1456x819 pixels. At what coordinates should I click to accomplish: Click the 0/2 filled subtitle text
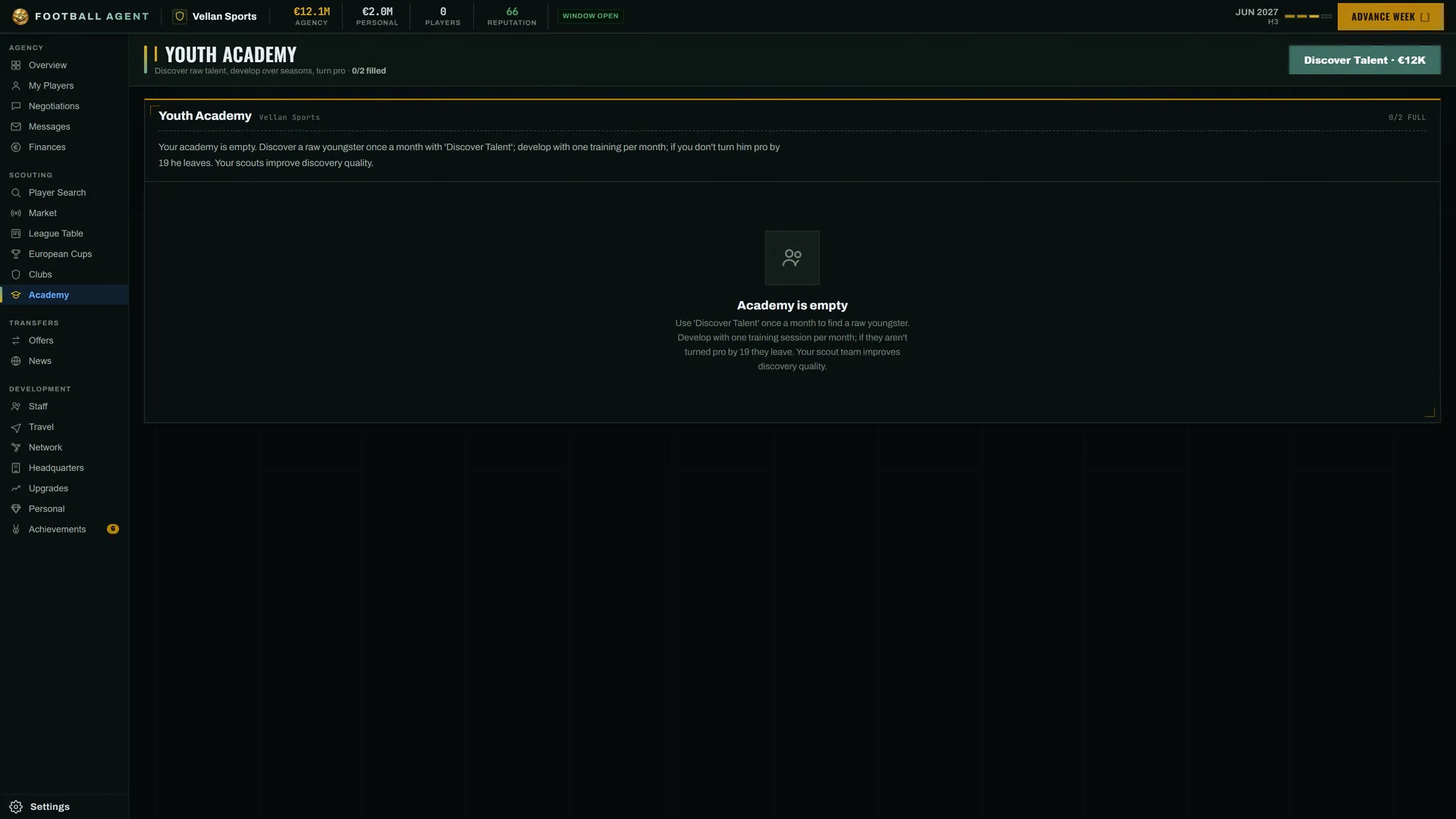[369, 71]
